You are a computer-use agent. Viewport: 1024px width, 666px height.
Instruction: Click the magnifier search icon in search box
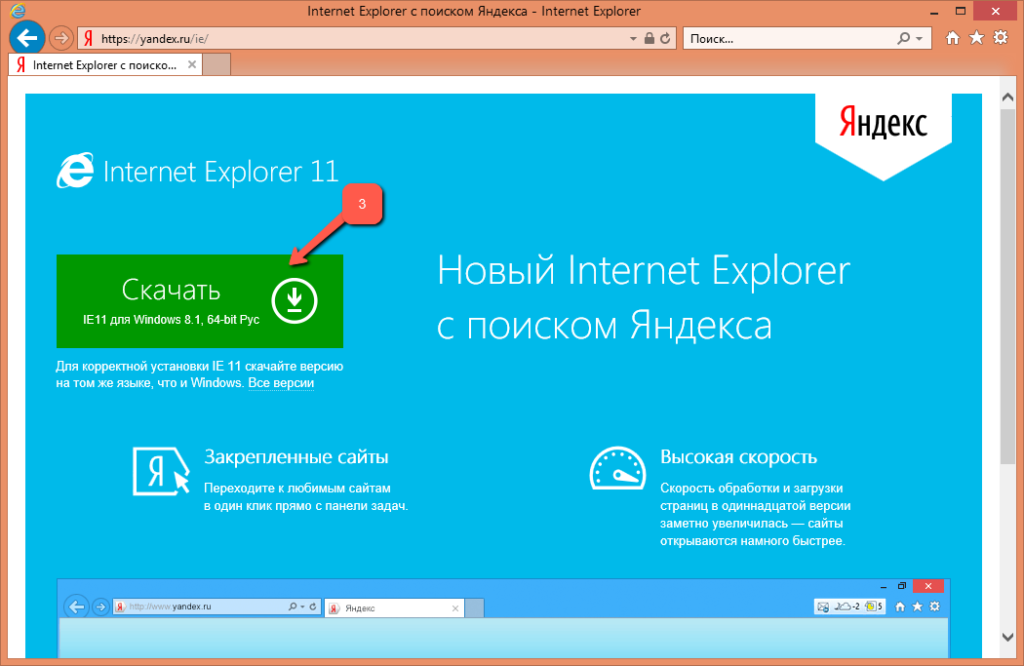[x=904, y=39]
